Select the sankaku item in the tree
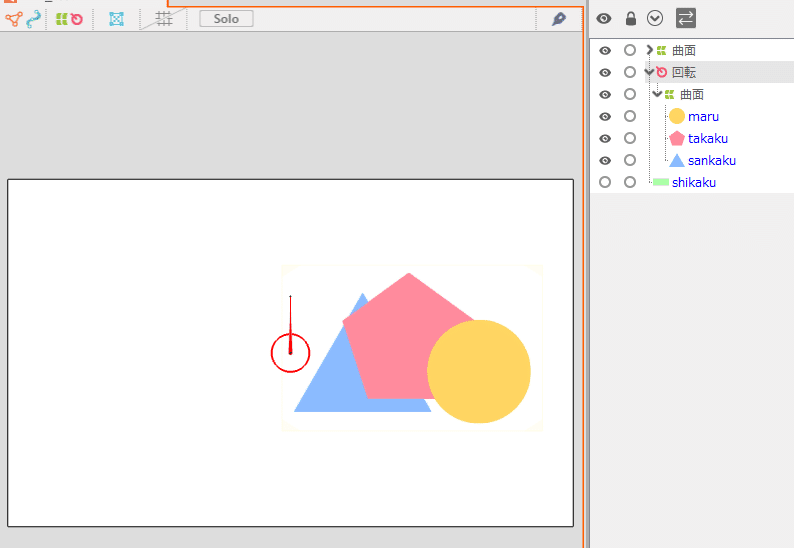 pos(712,161)
